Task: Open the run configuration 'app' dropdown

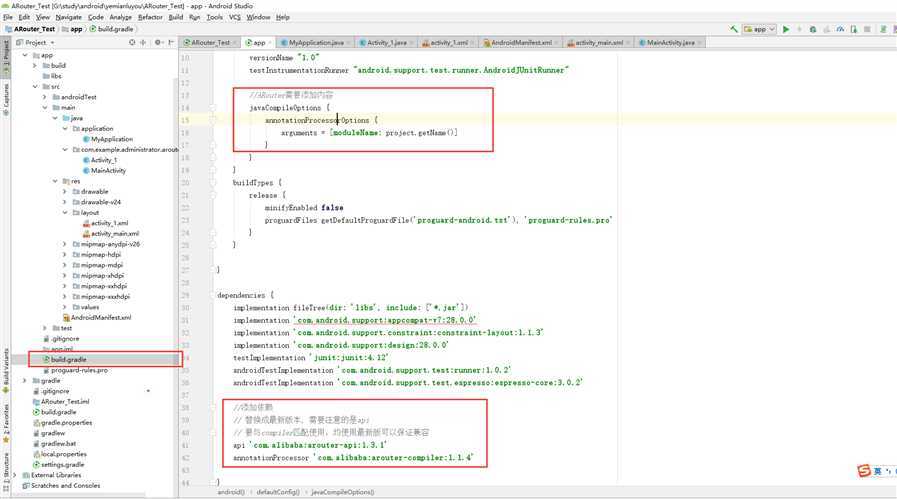Action: (760, 29)
